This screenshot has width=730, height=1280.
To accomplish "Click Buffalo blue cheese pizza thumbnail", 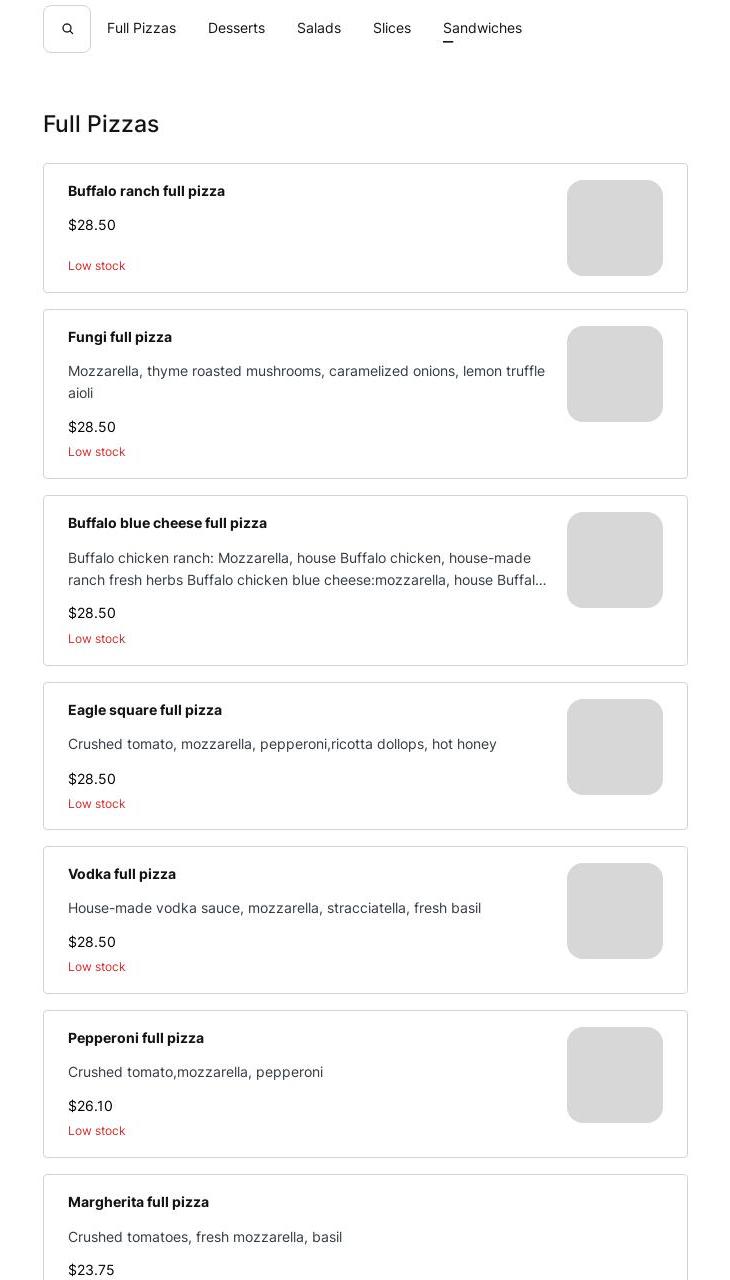I will (614, 560).
